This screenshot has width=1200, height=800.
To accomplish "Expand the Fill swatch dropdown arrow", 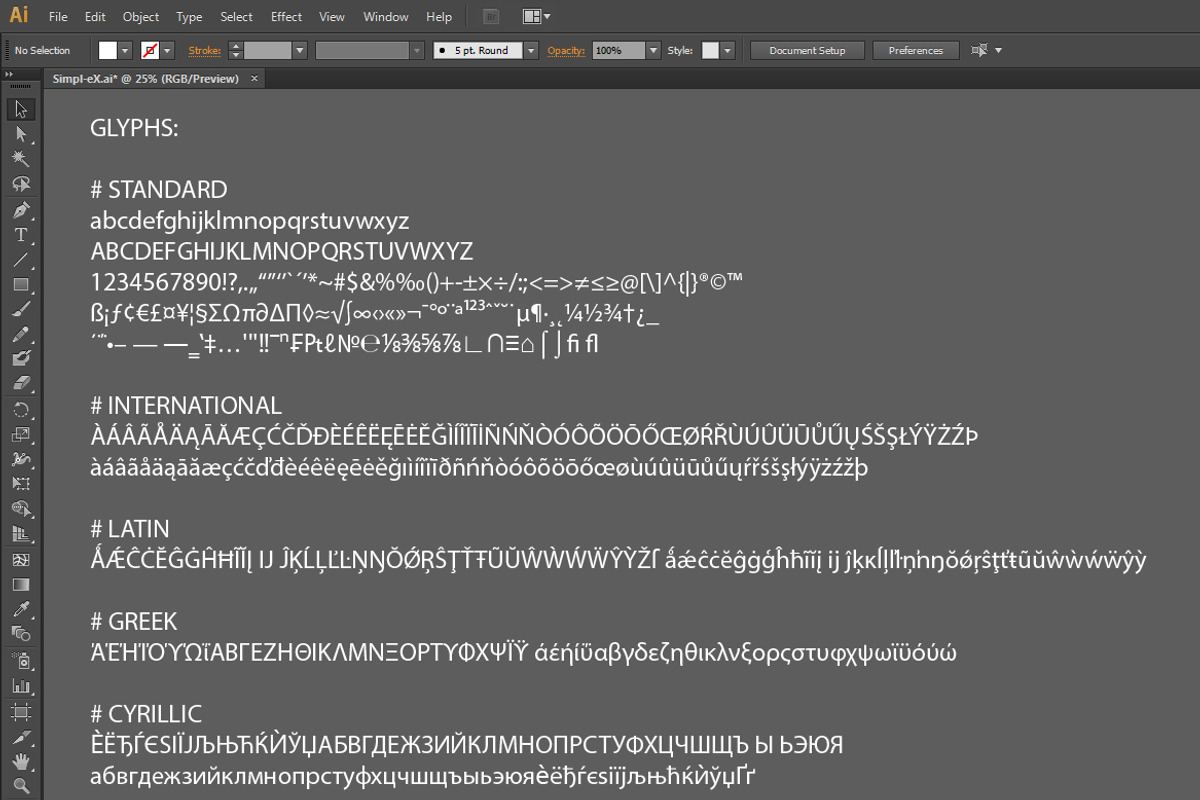I will click(x=126, y=50).
